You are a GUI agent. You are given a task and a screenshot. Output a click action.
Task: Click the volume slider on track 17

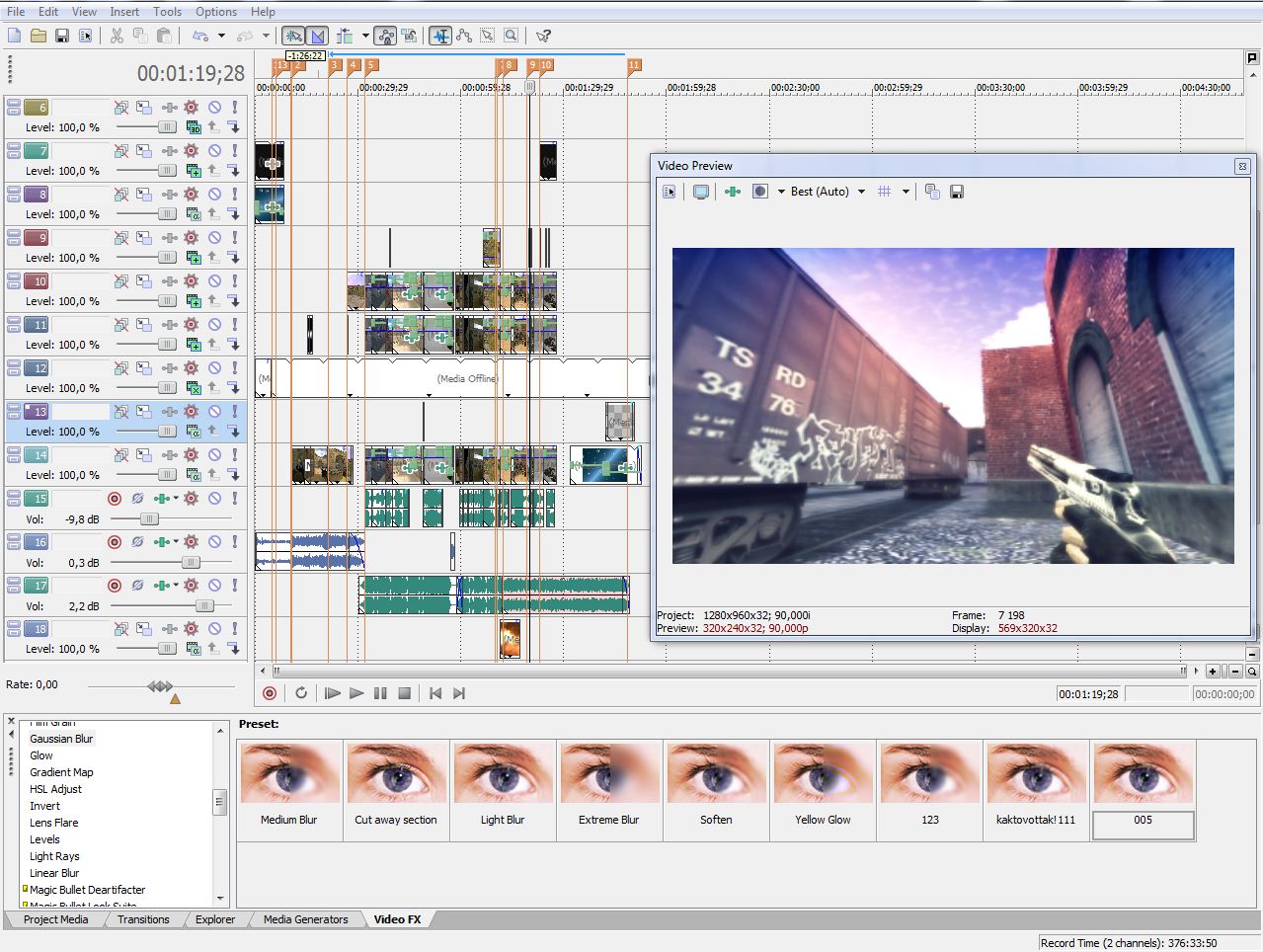coord(203,605)
